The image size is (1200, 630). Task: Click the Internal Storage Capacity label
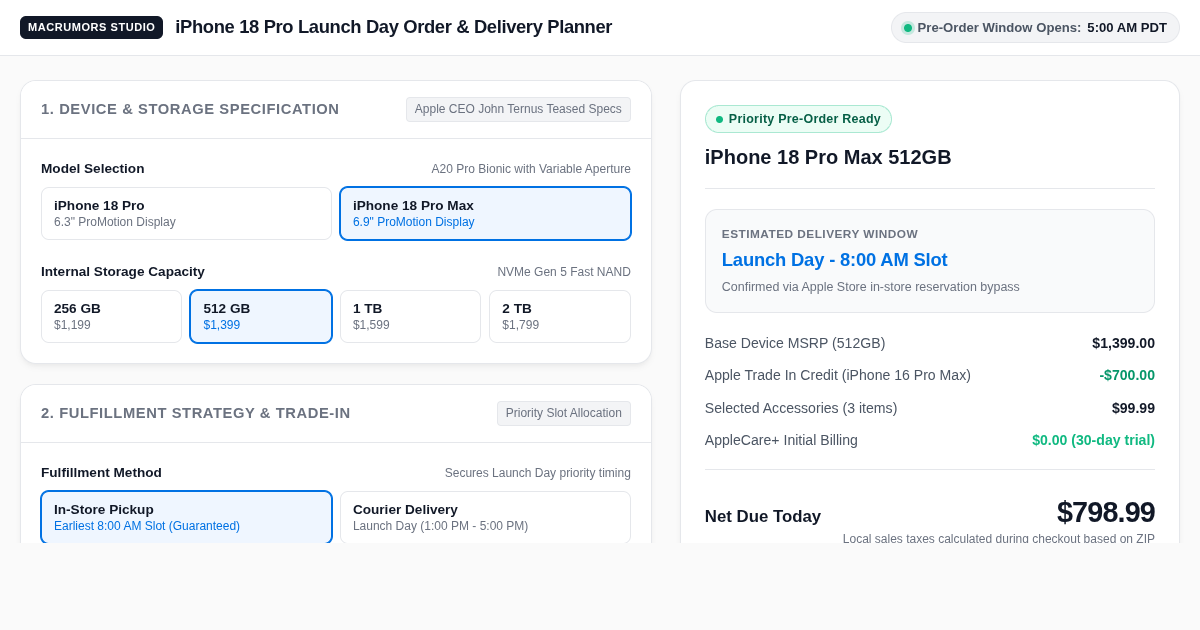123,271
